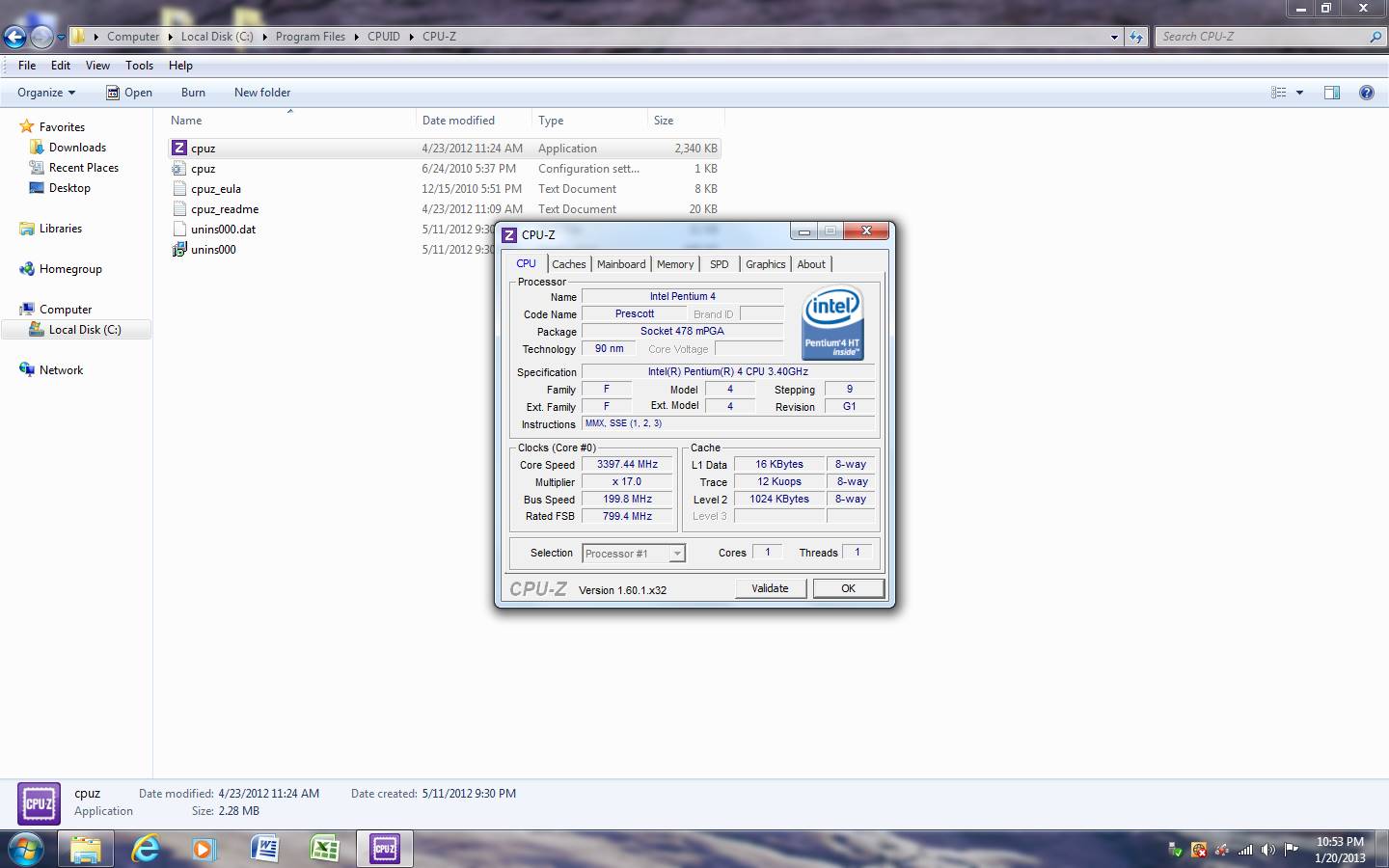Viewport: 1389px width, 868px height.
Task: Select Libraries in the navigation pane
Action: coord(61,229)
